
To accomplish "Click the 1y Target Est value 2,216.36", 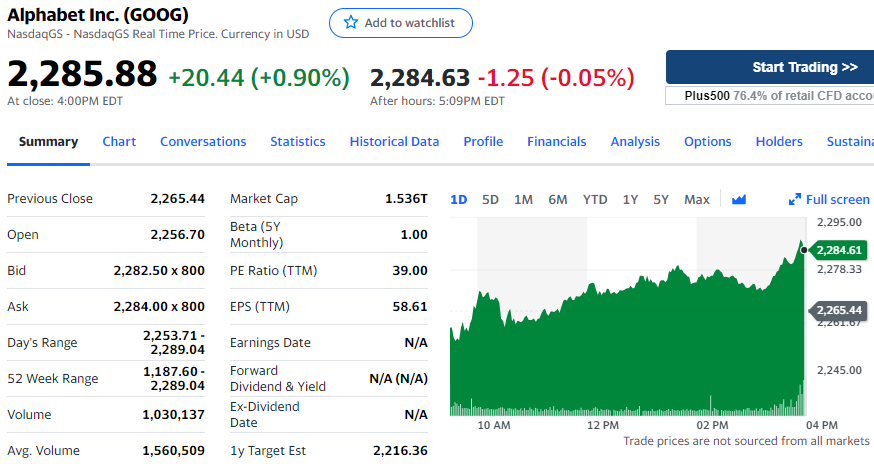I will [400, 451].
